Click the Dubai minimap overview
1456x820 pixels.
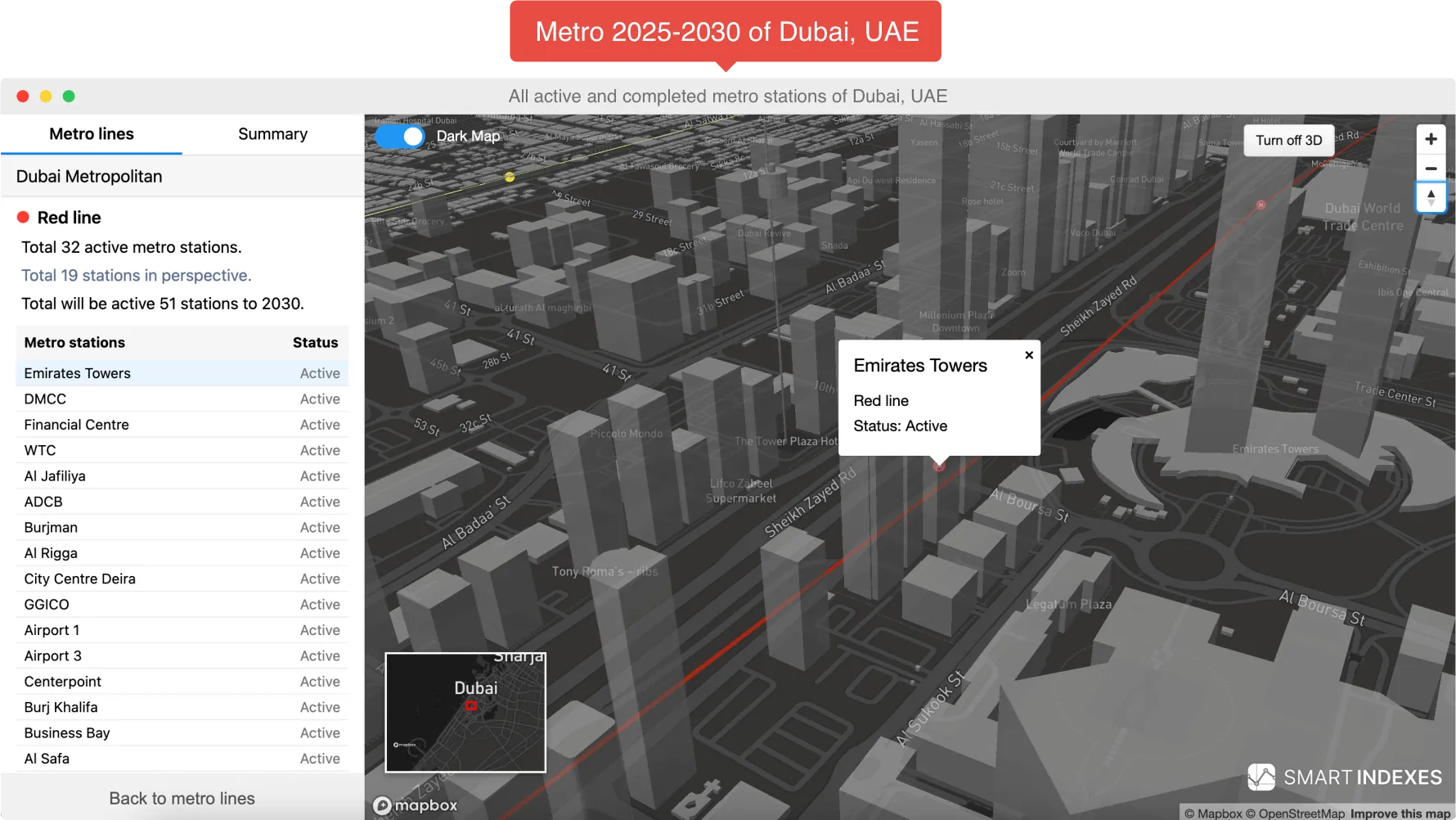pos(465,712)
